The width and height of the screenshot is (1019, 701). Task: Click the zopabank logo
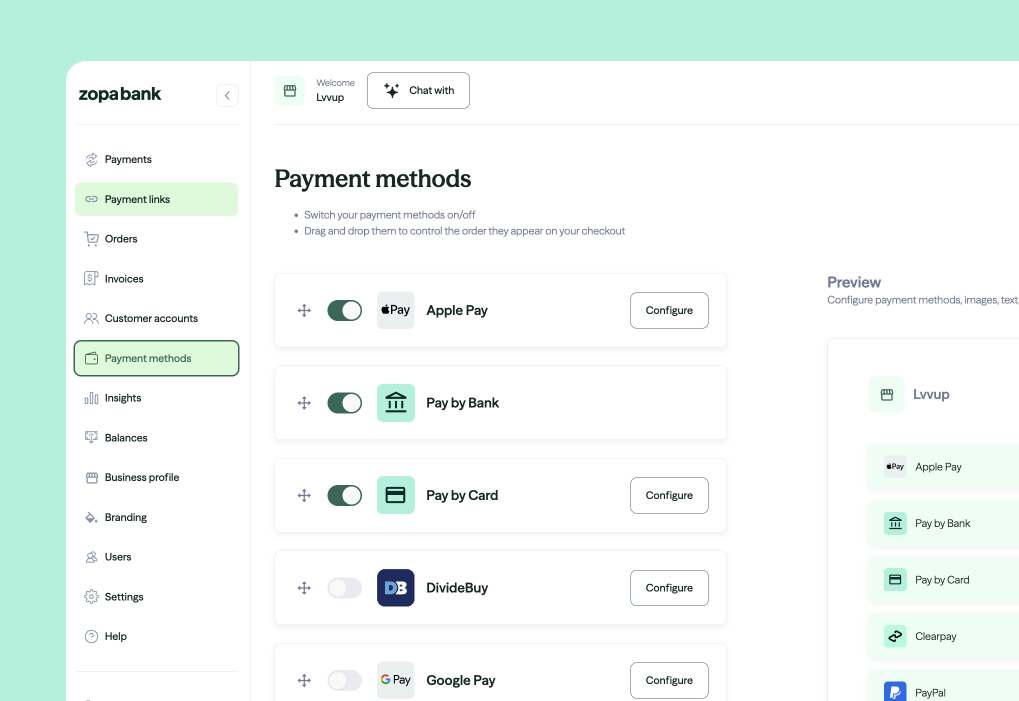120,94
